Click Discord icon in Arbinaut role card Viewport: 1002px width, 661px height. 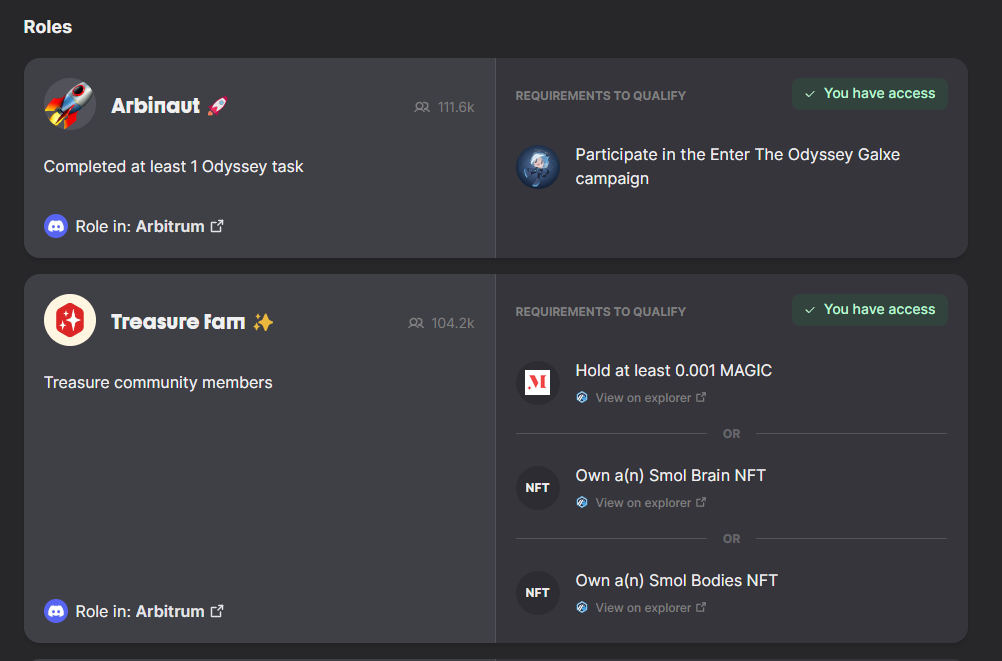tap(56, 226)
